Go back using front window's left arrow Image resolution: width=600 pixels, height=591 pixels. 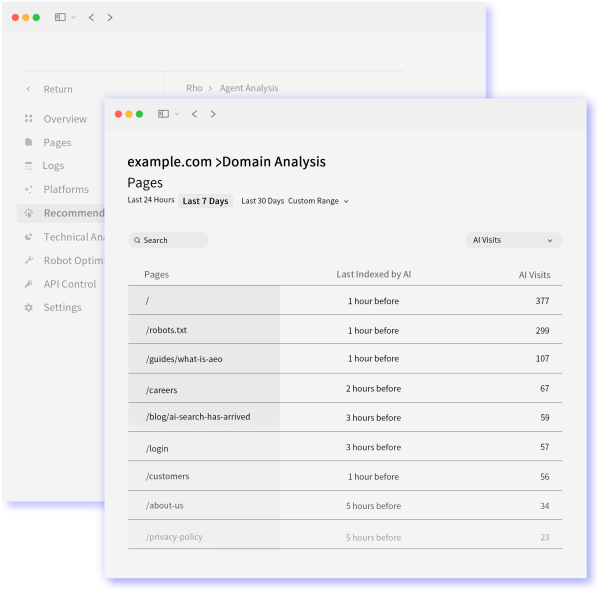point(194,114)
